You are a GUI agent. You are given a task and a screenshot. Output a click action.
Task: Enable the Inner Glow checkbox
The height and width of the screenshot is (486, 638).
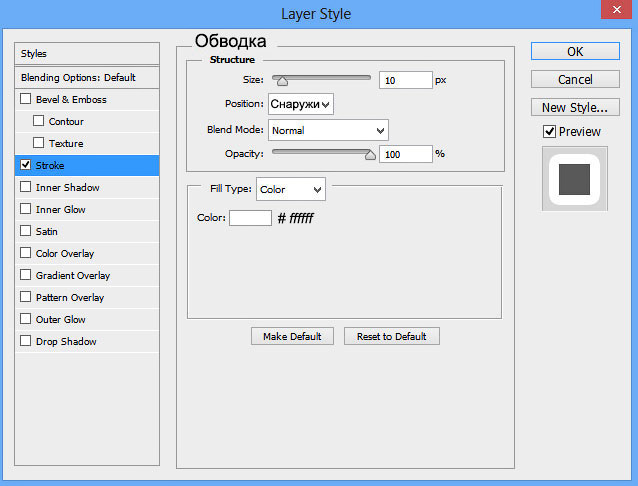click(x=25, y=209)
